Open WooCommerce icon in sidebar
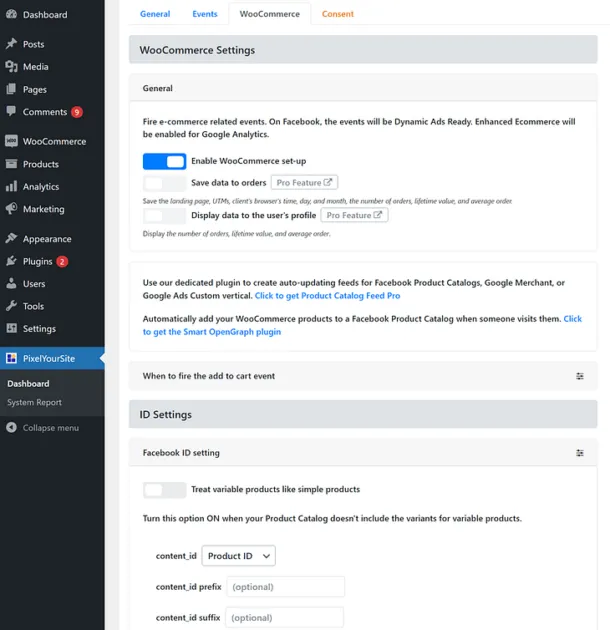 (11, 141)
